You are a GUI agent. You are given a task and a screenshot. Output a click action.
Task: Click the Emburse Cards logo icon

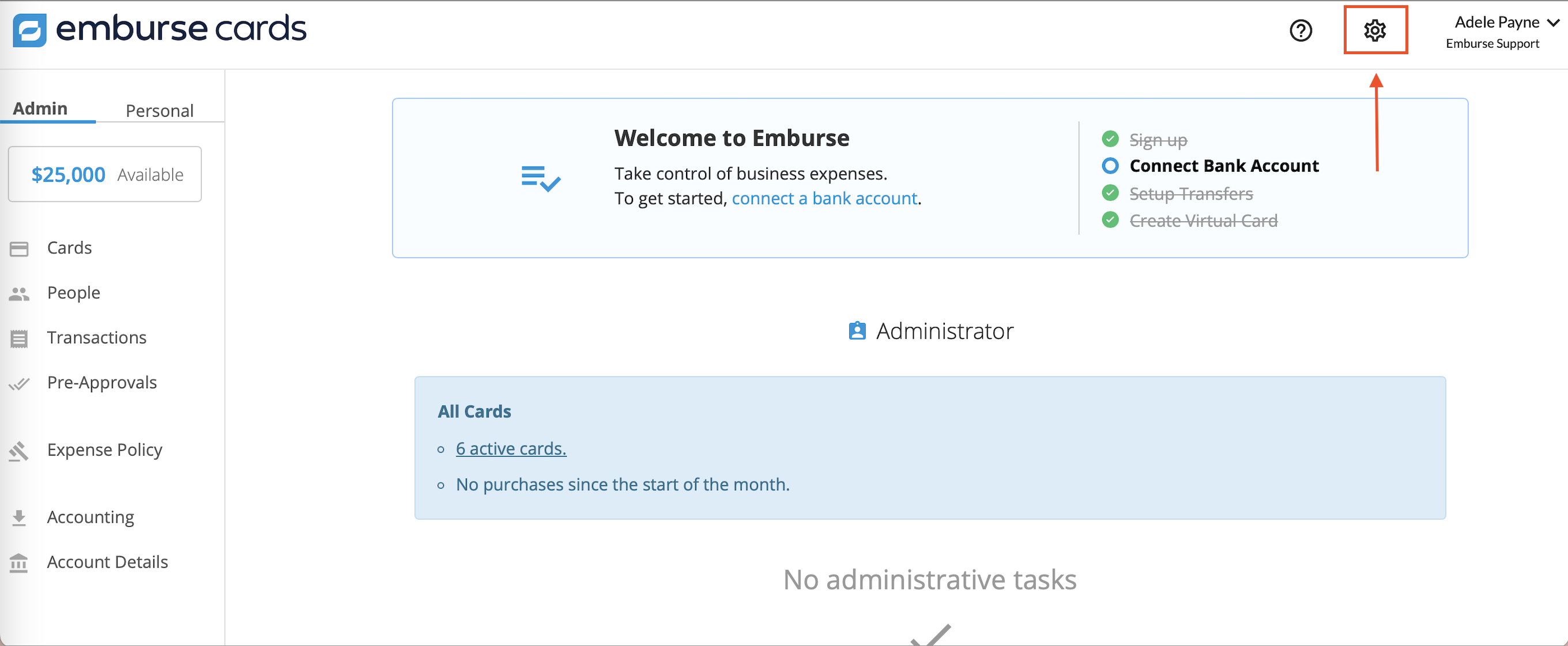(x=29, y=30)
